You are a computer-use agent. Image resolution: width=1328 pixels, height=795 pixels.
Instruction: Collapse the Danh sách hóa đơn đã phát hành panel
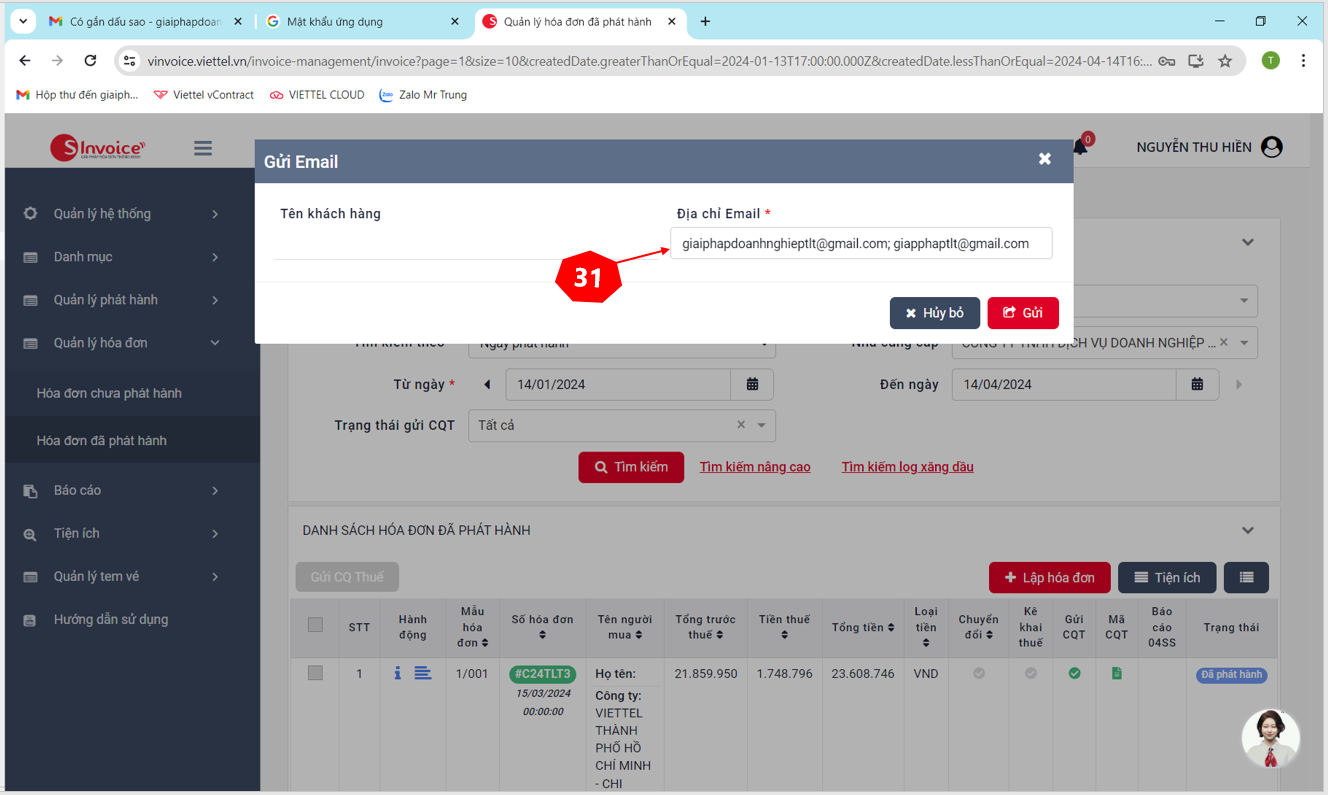click(x=1247, y=530)
